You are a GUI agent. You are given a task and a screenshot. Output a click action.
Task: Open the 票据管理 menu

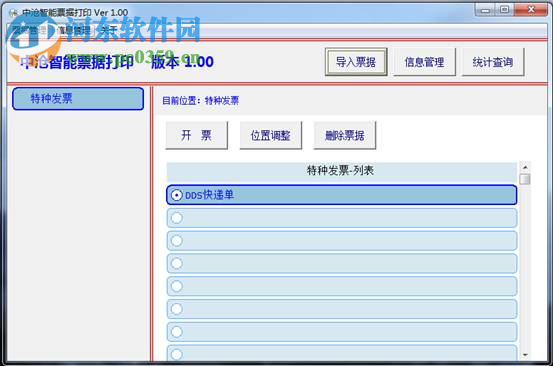pyautogui.click(x=30, y=30)
